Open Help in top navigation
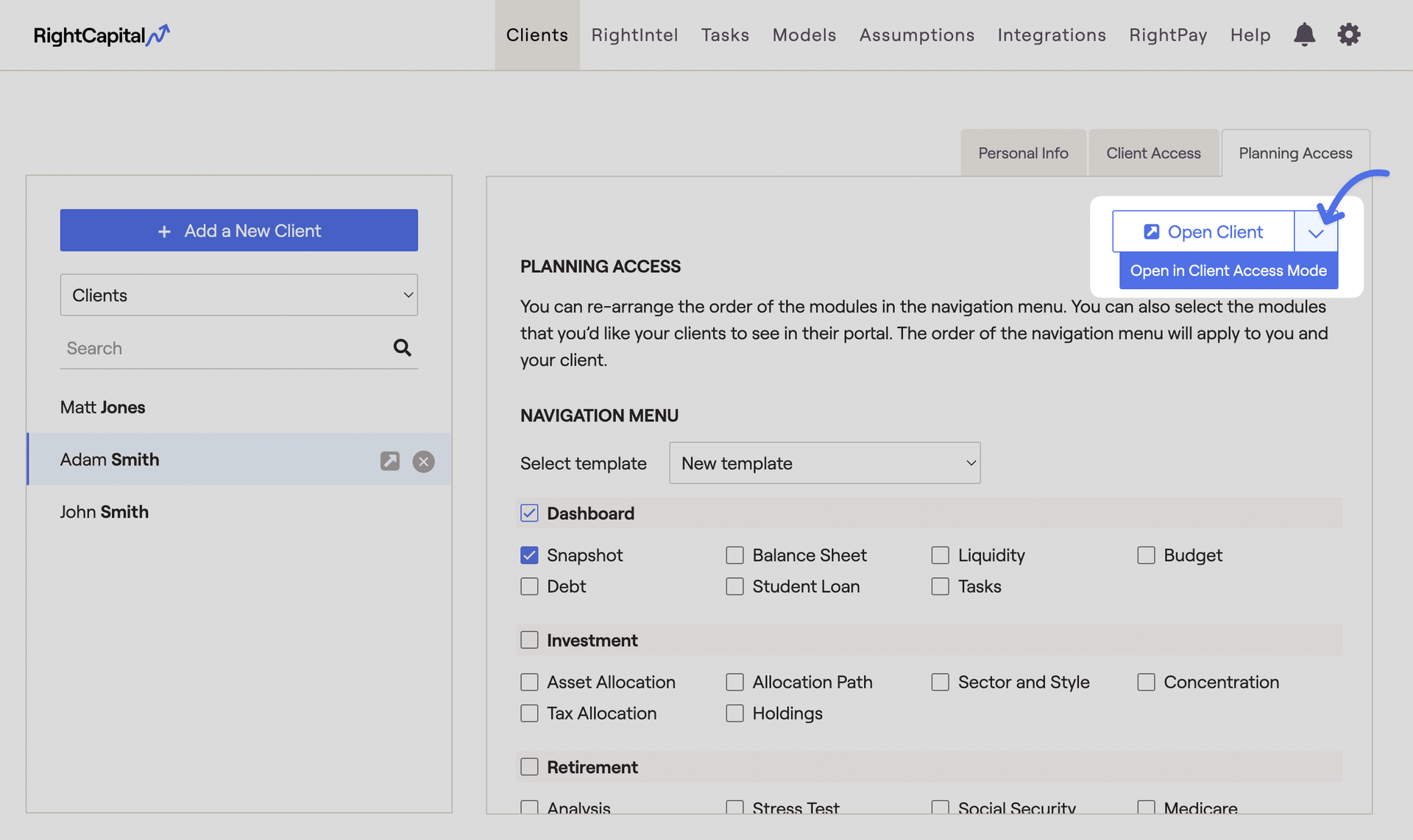1413x840 pixels. (x=1250, y=35)
